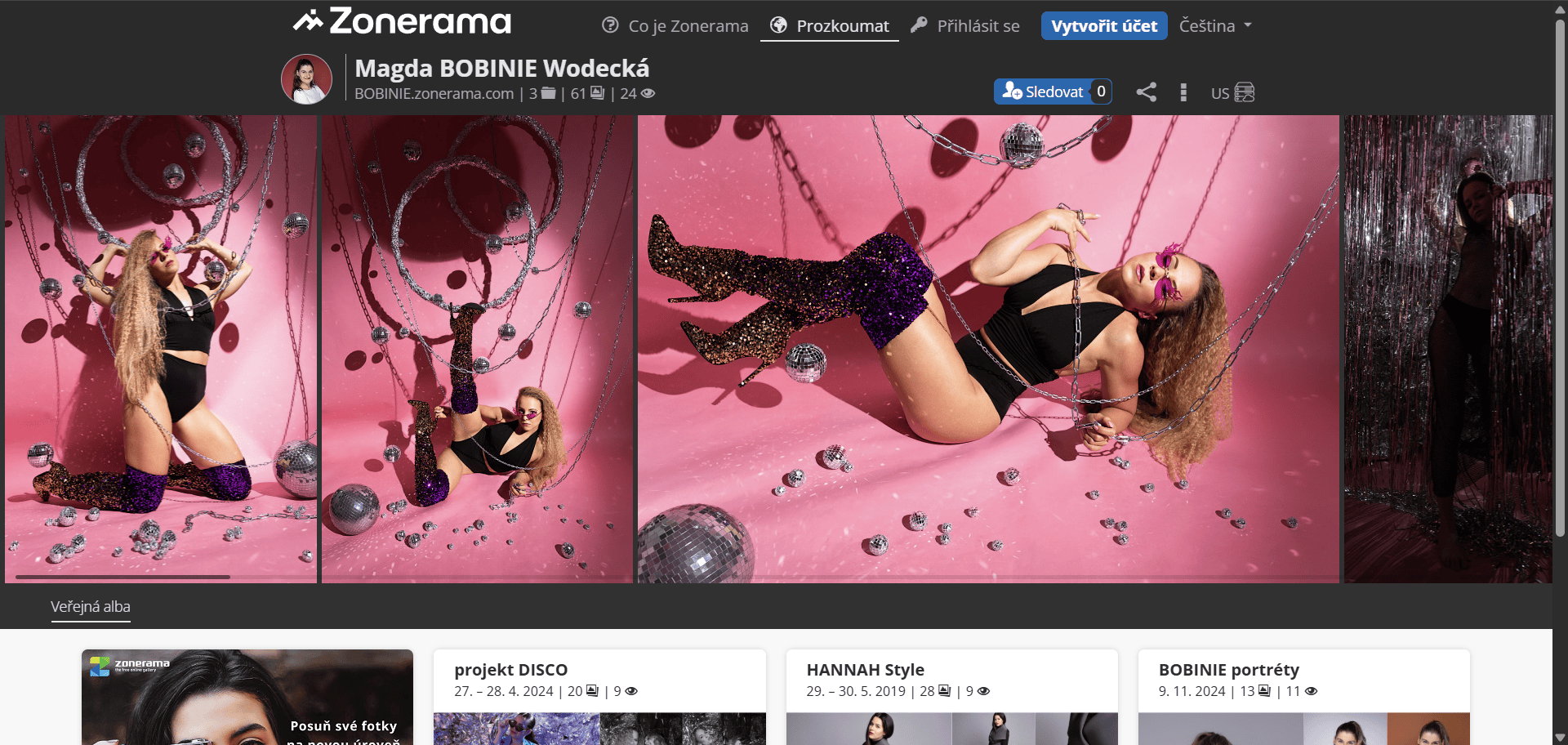Image resolution: width=1568 pixels, height=745 pixels.
Task: Click the Přihlásit se key icon
Action: [x=919, y=25]
